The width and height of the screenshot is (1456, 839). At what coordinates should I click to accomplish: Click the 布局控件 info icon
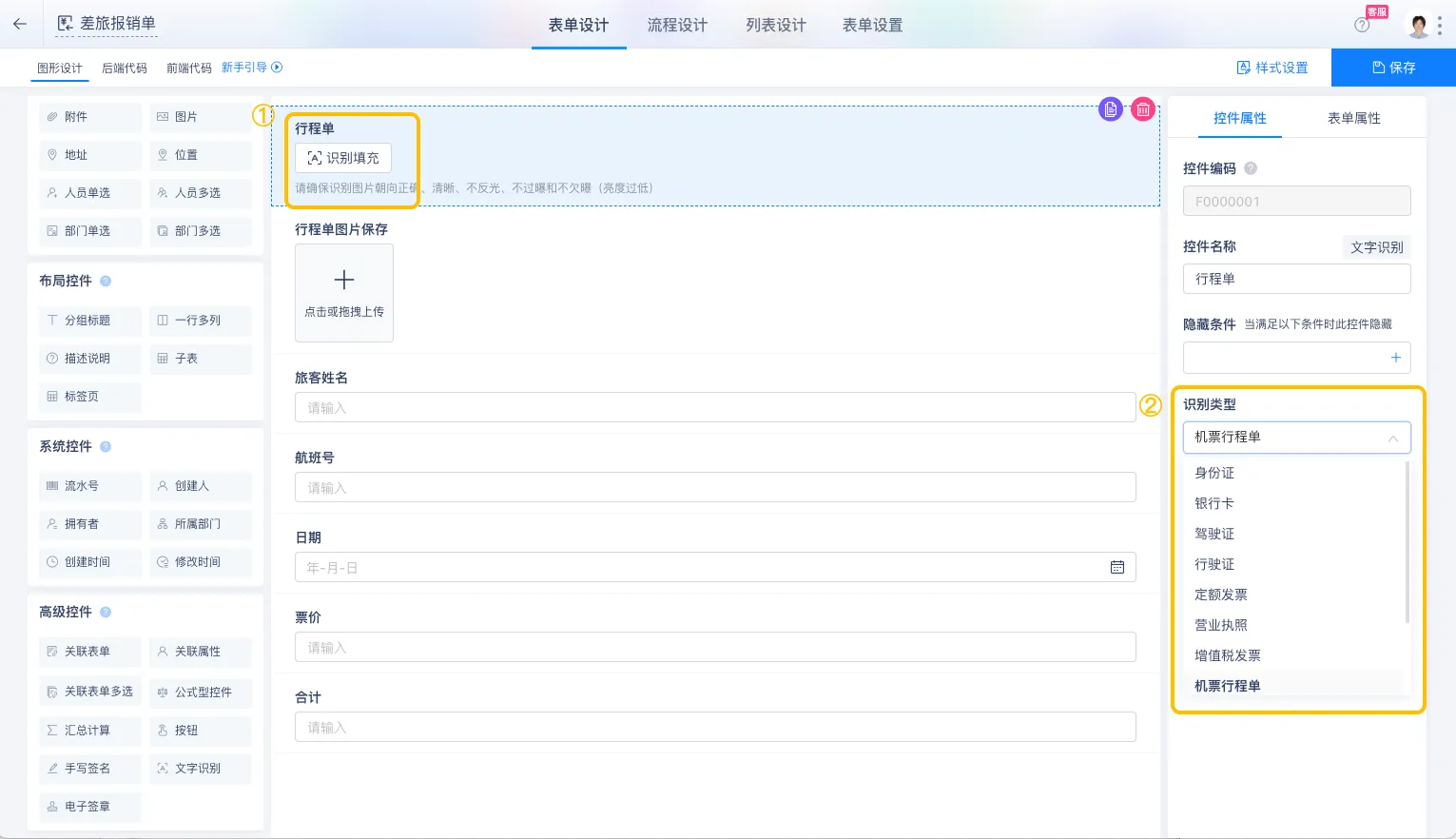(x=106, y=281)
